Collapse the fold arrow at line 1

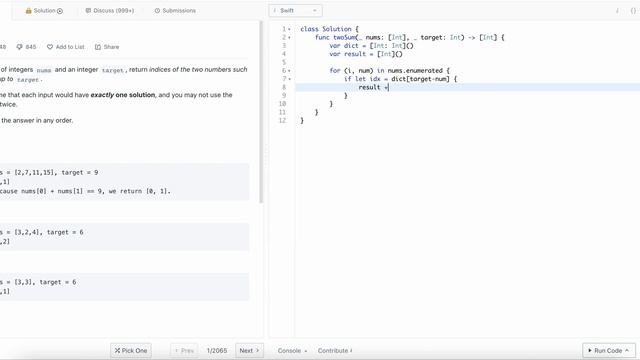pos(289,29)
